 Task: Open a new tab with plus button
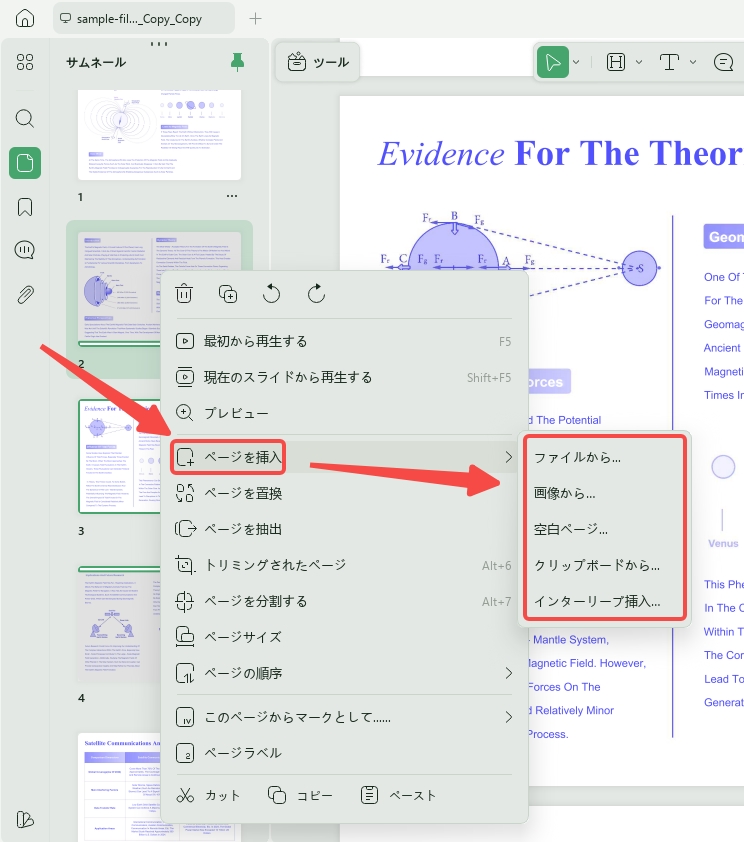click(256, 19)
